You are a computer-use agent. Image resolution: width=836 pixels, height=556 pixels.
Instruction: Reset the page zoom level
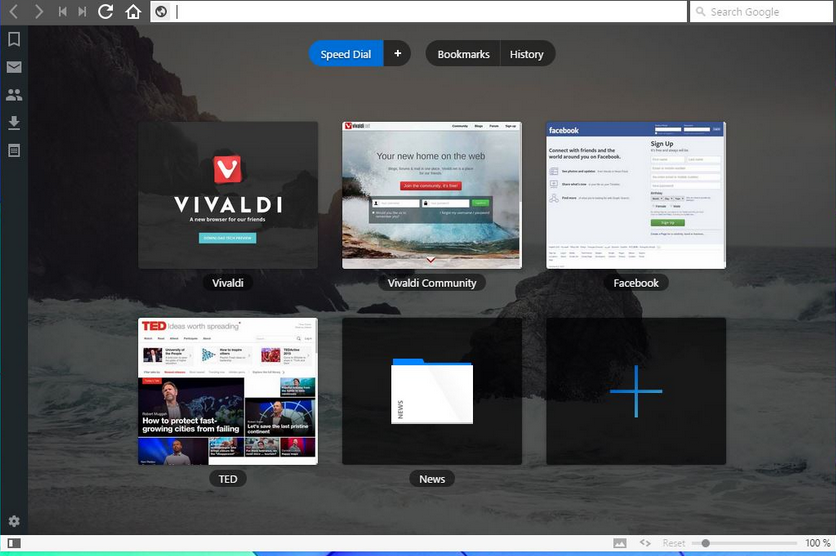pyautogui.click(x=674, y=543)
